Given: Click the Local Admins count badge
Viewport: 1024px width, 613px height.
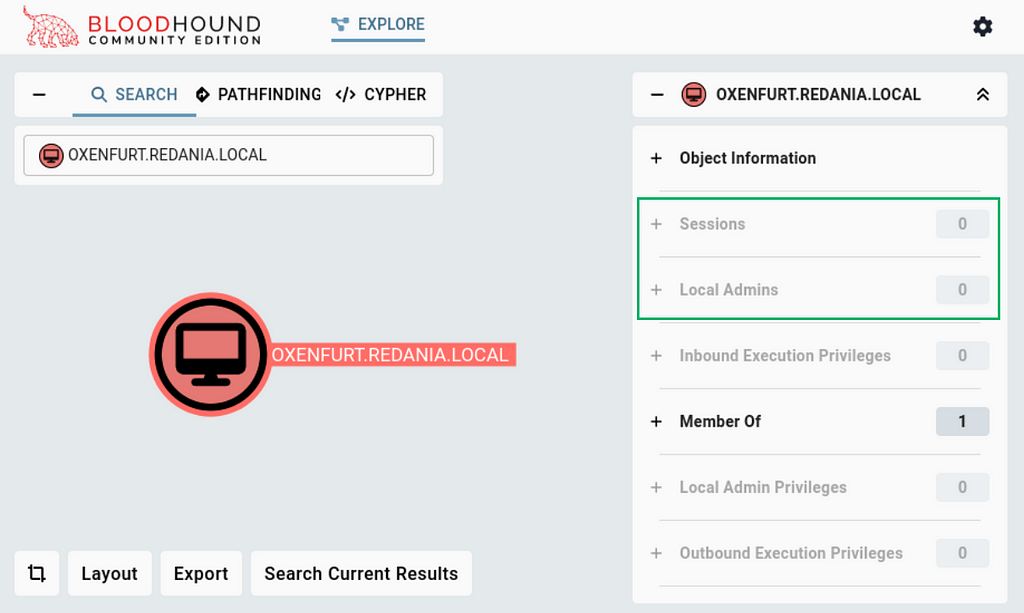Looking at the screenshot, I should pos(962,290).
